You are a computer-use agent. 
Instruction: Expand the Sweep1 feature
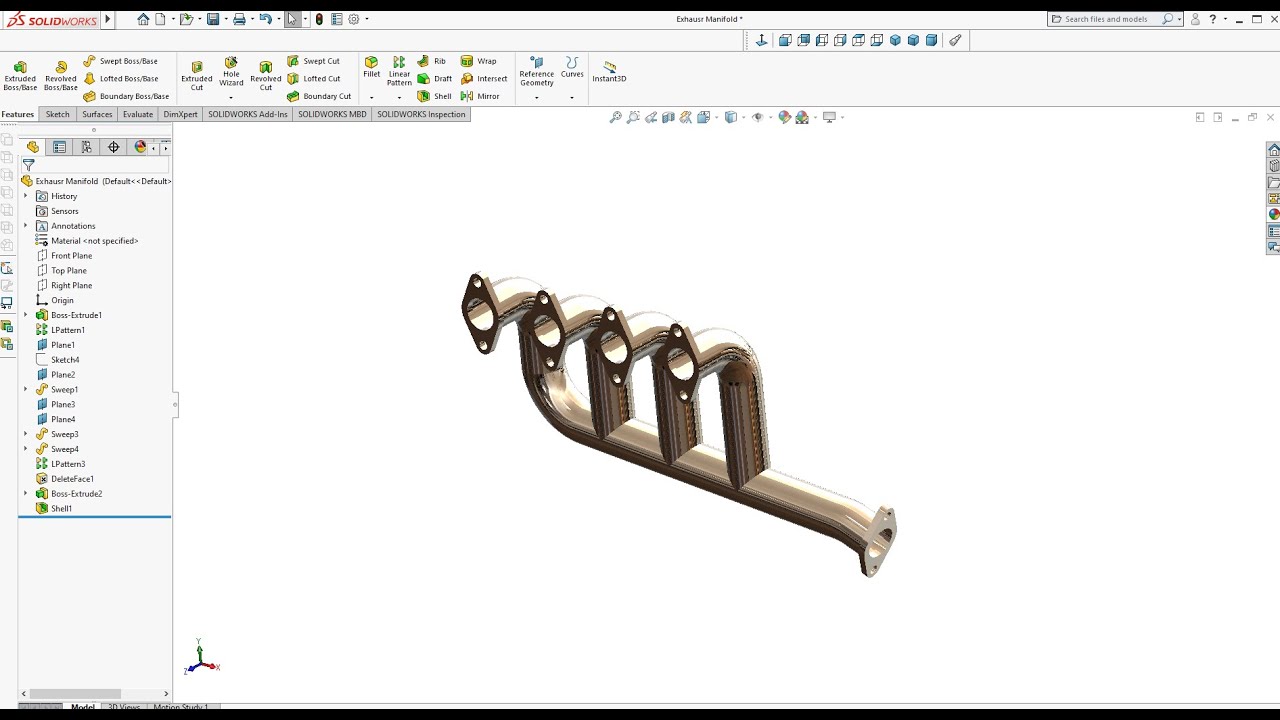point(26,389)
